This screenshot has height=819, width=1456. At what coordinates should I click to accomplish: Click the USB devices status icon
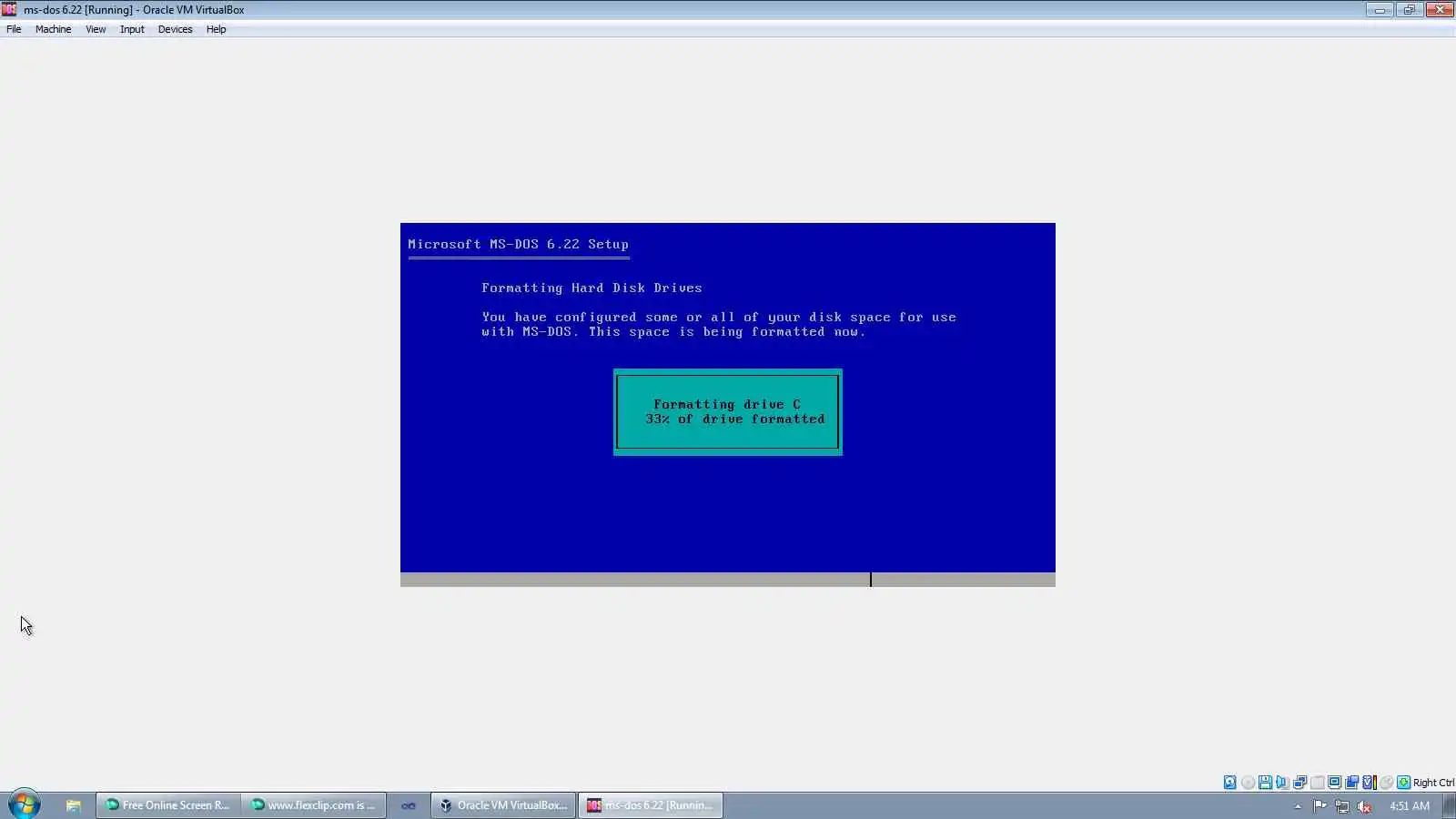(1317, 783)
